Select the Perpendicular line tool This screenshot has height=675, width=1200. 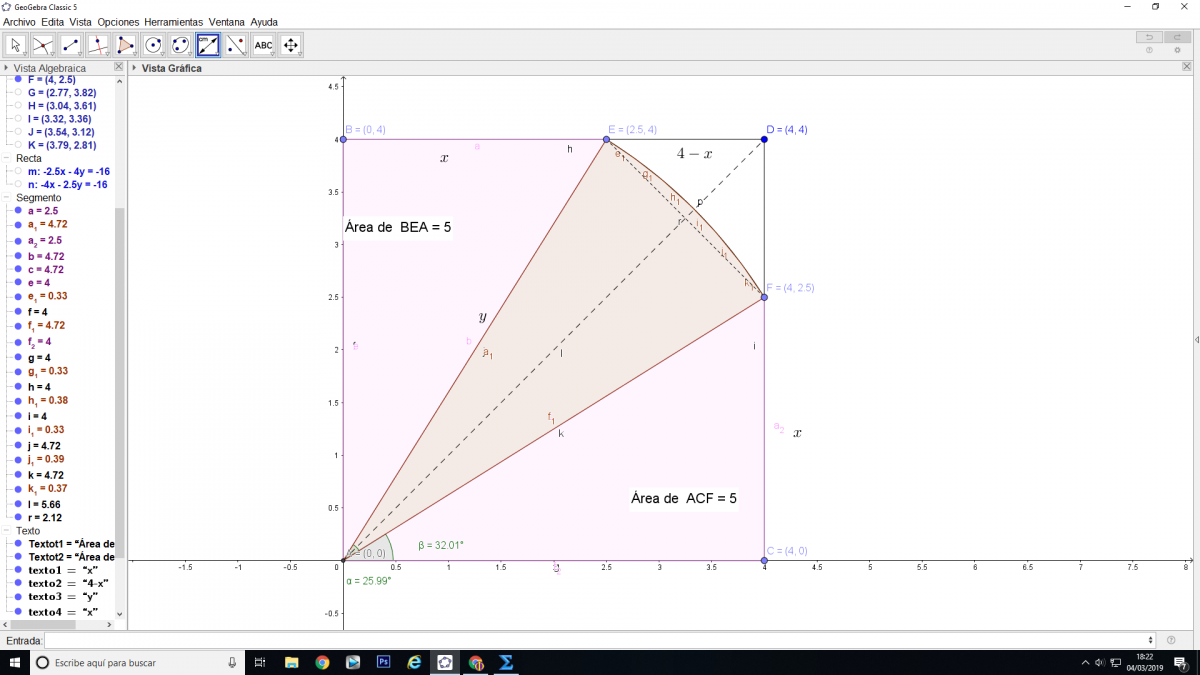(98, 45)
